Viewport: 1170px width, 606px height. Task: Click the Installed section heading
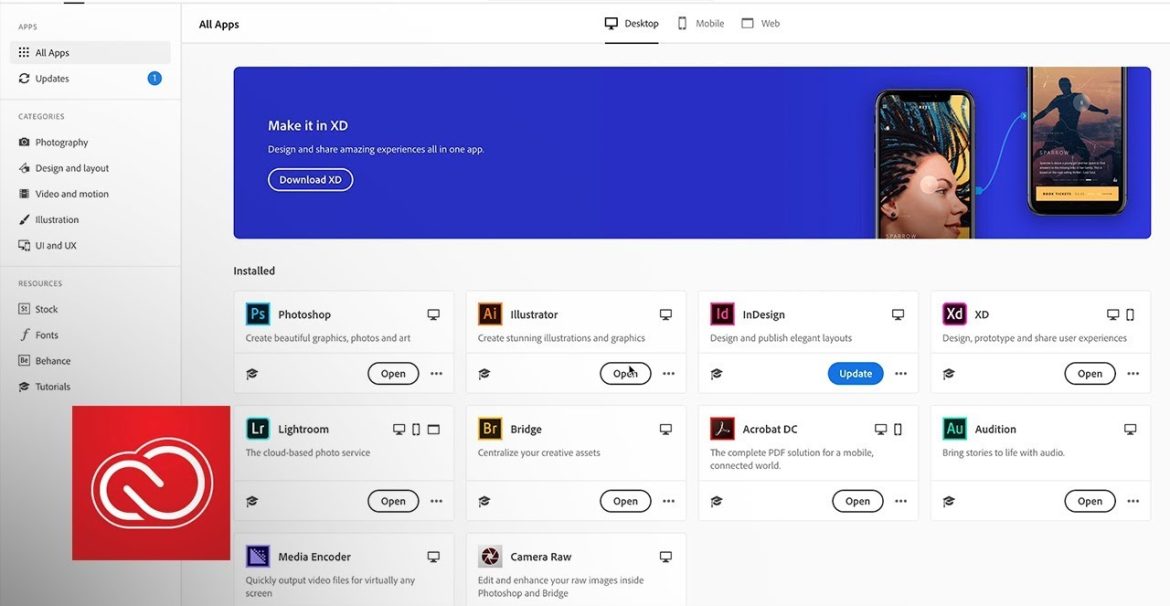pos(254,271)
